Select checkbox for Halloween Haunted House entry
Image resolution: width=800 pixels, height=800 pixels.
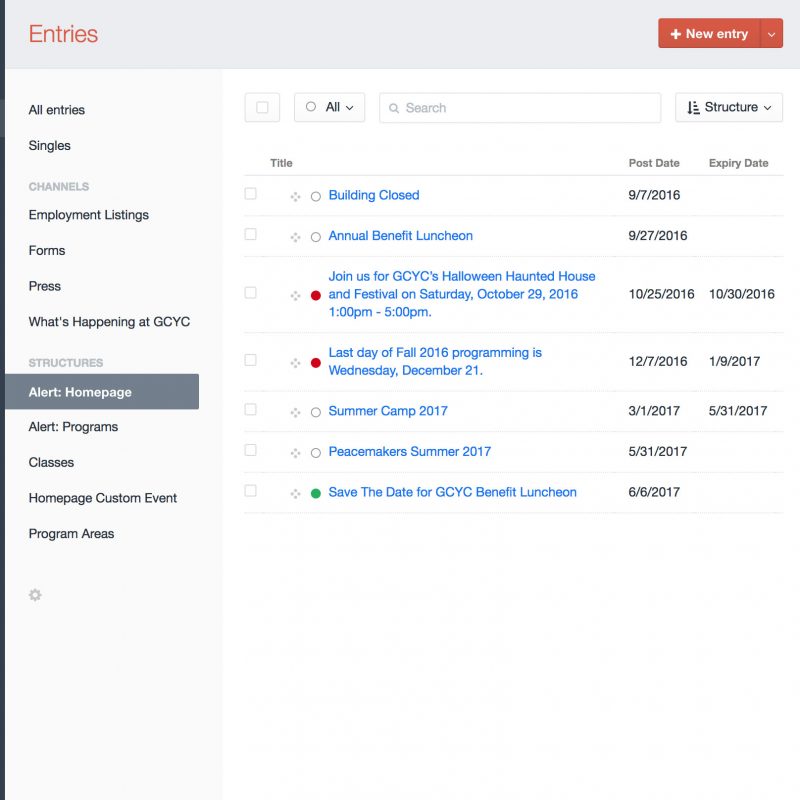251,293
